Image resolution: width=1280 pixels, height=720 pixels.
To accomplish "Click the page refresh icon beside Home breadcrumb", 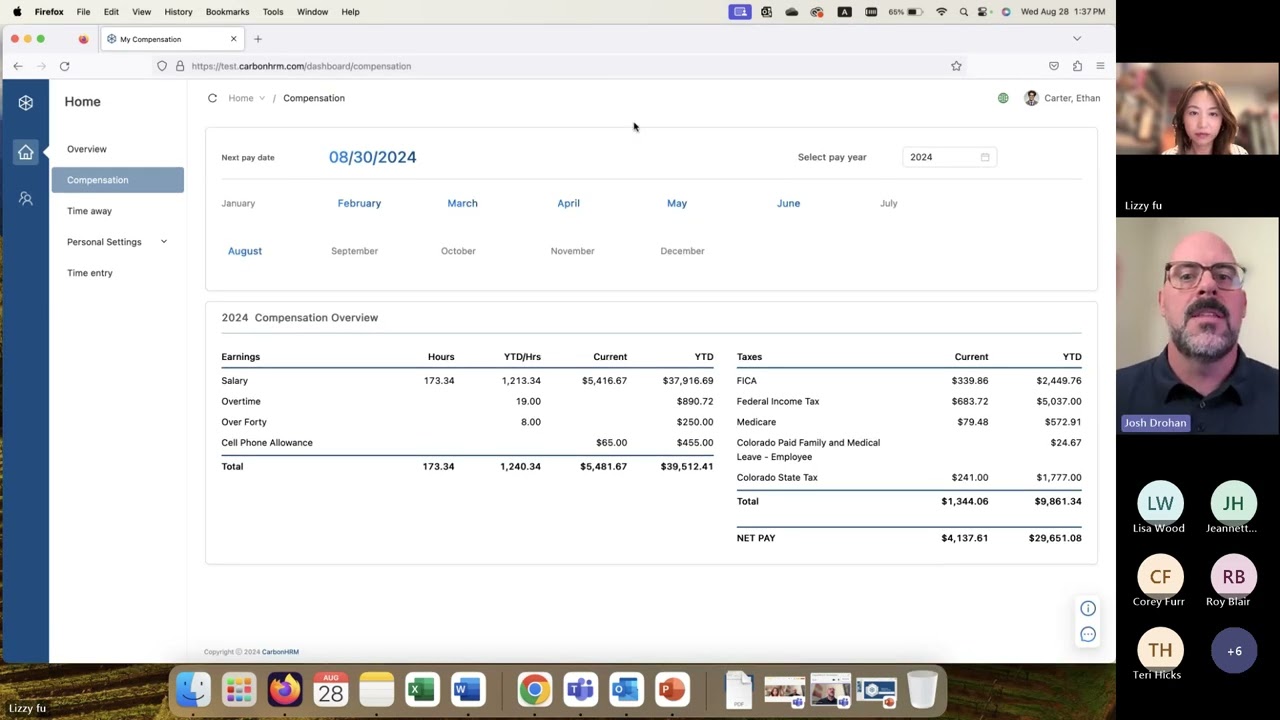I will [212, 98].
